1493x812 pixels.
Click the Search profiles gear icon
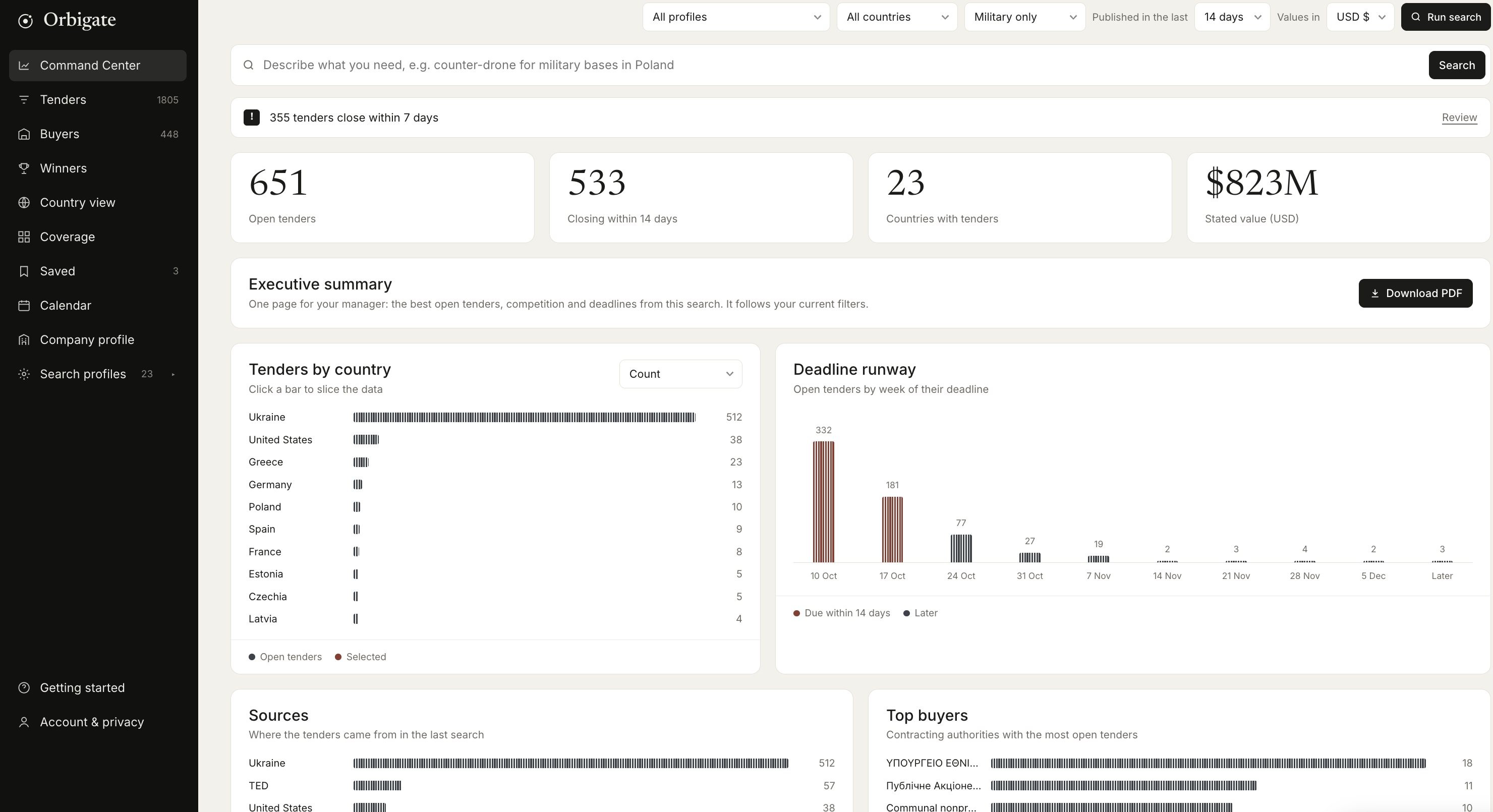point(24,374)
